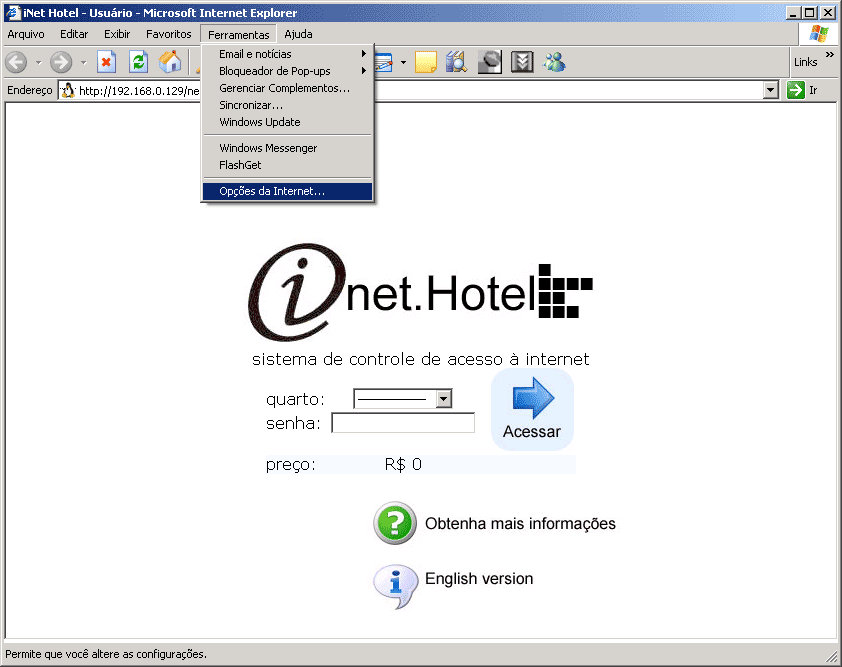Open the Edit icon dropdown arrow

pos(403,63)
